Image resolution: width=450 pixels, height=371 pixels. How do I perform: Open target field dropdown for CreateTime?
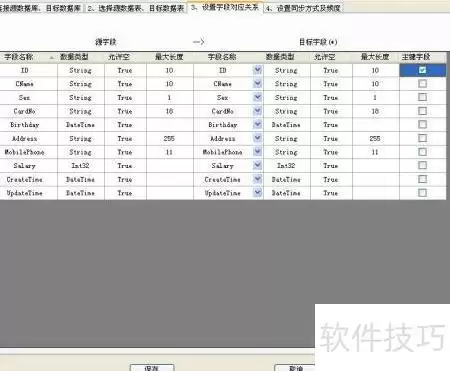pyautogui.click(x=257, y=179)
